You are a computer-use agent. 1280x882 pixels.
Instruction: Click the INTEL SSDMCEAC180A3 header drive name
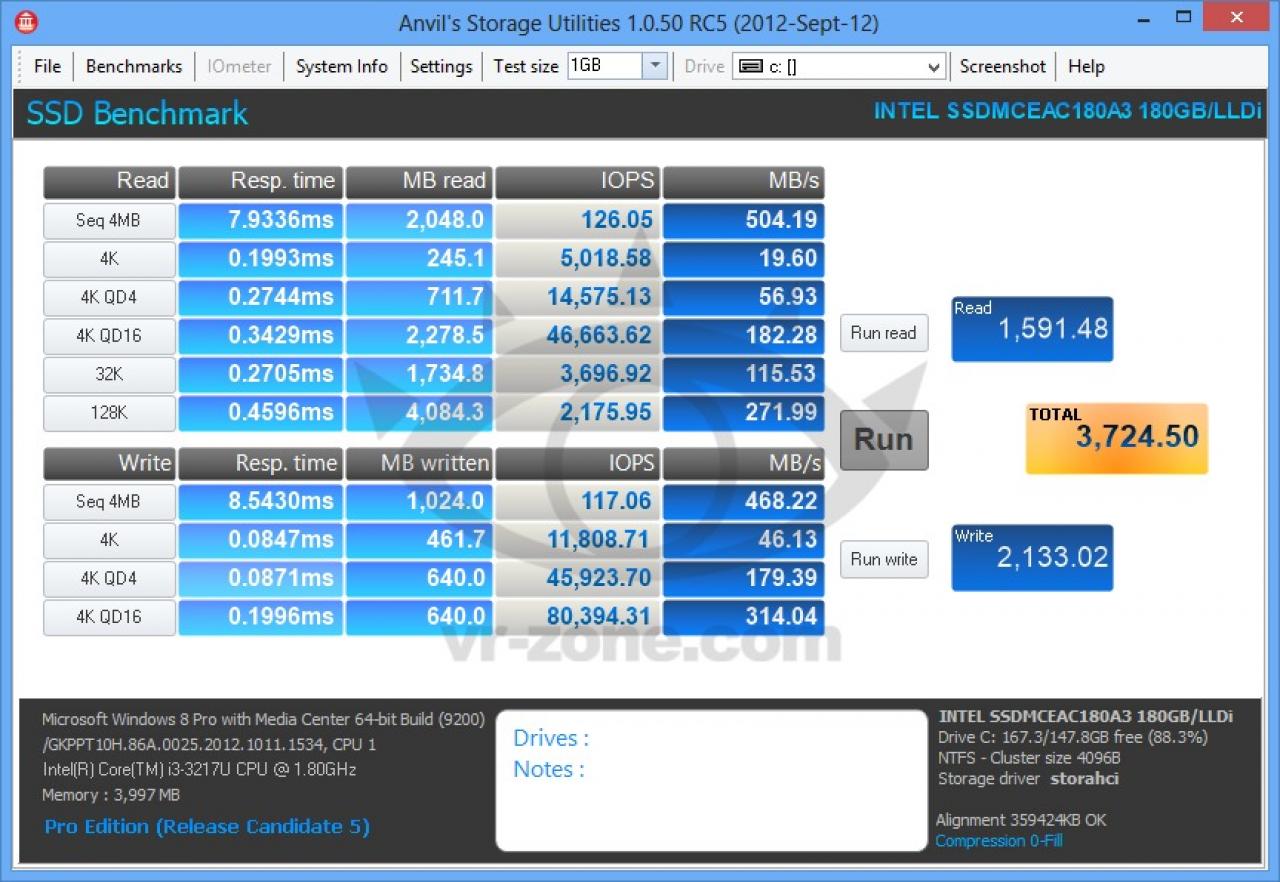pos(1067,111)
